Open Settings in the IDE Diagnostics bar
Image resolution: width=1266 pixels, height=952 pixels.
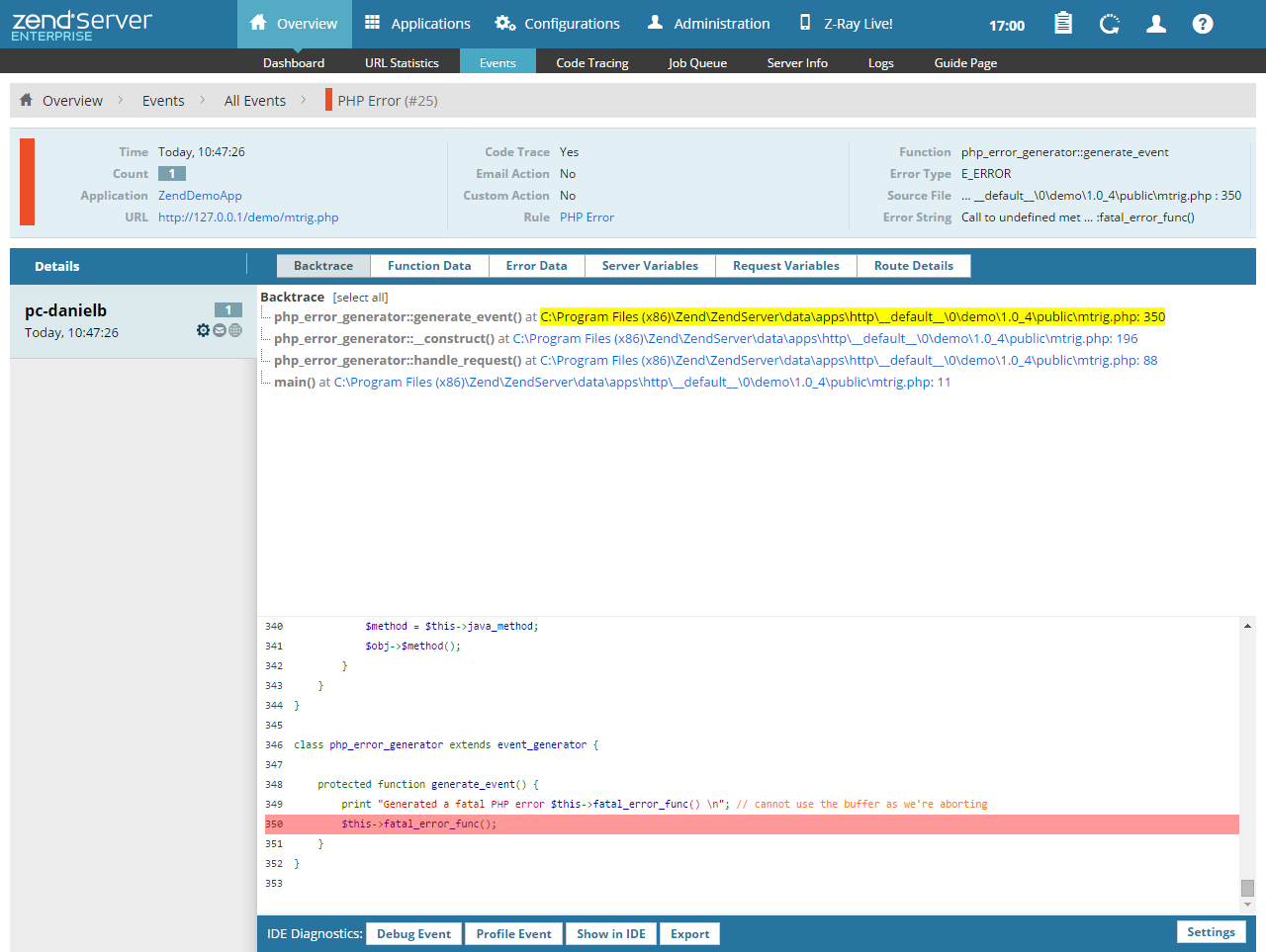click(1211, 932)
